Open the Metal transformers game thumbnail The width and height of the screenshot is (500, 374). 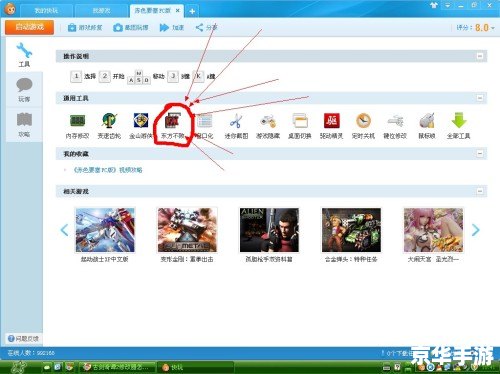pyautogui.click(x=187, y=230)
